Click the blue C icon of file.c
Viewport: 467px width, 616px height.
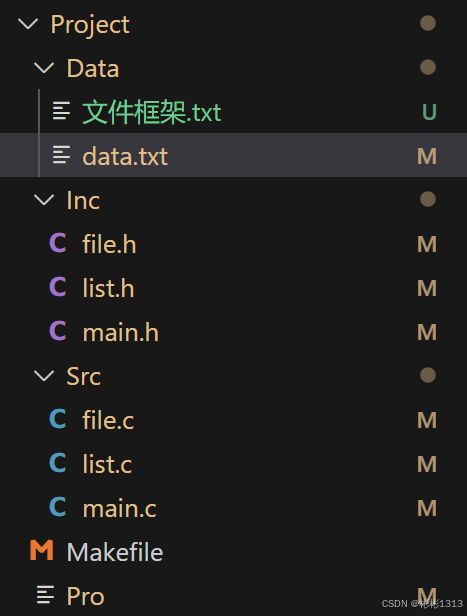pos(57,419)
